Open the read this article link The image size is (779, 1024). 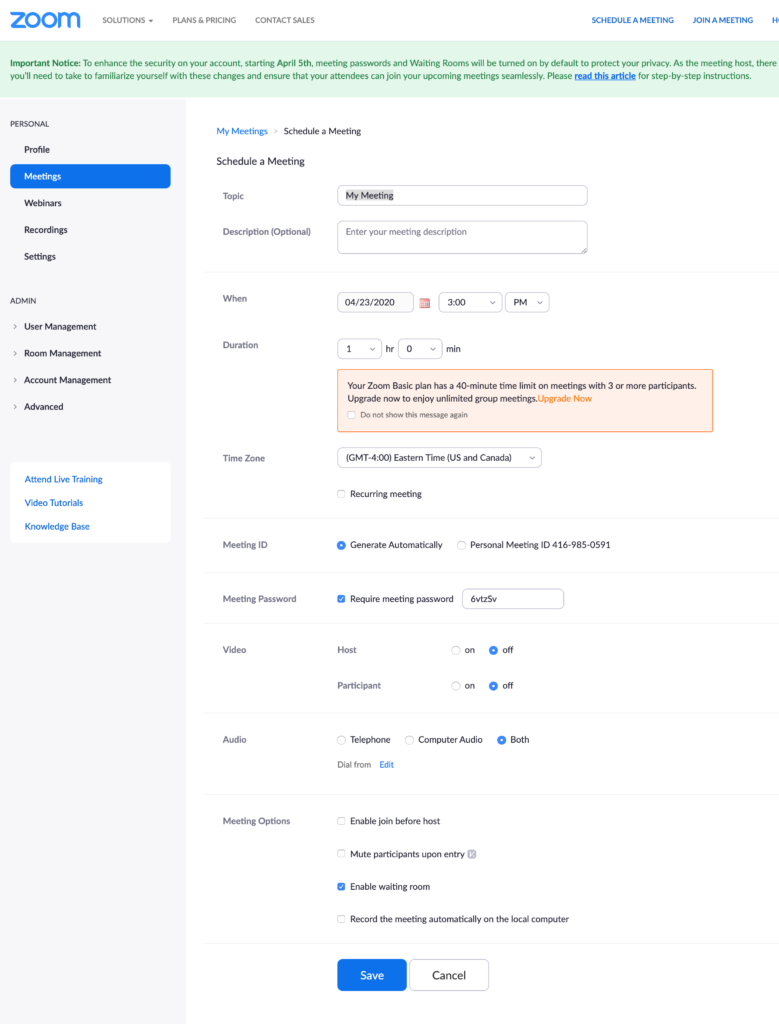click(605, 76)
